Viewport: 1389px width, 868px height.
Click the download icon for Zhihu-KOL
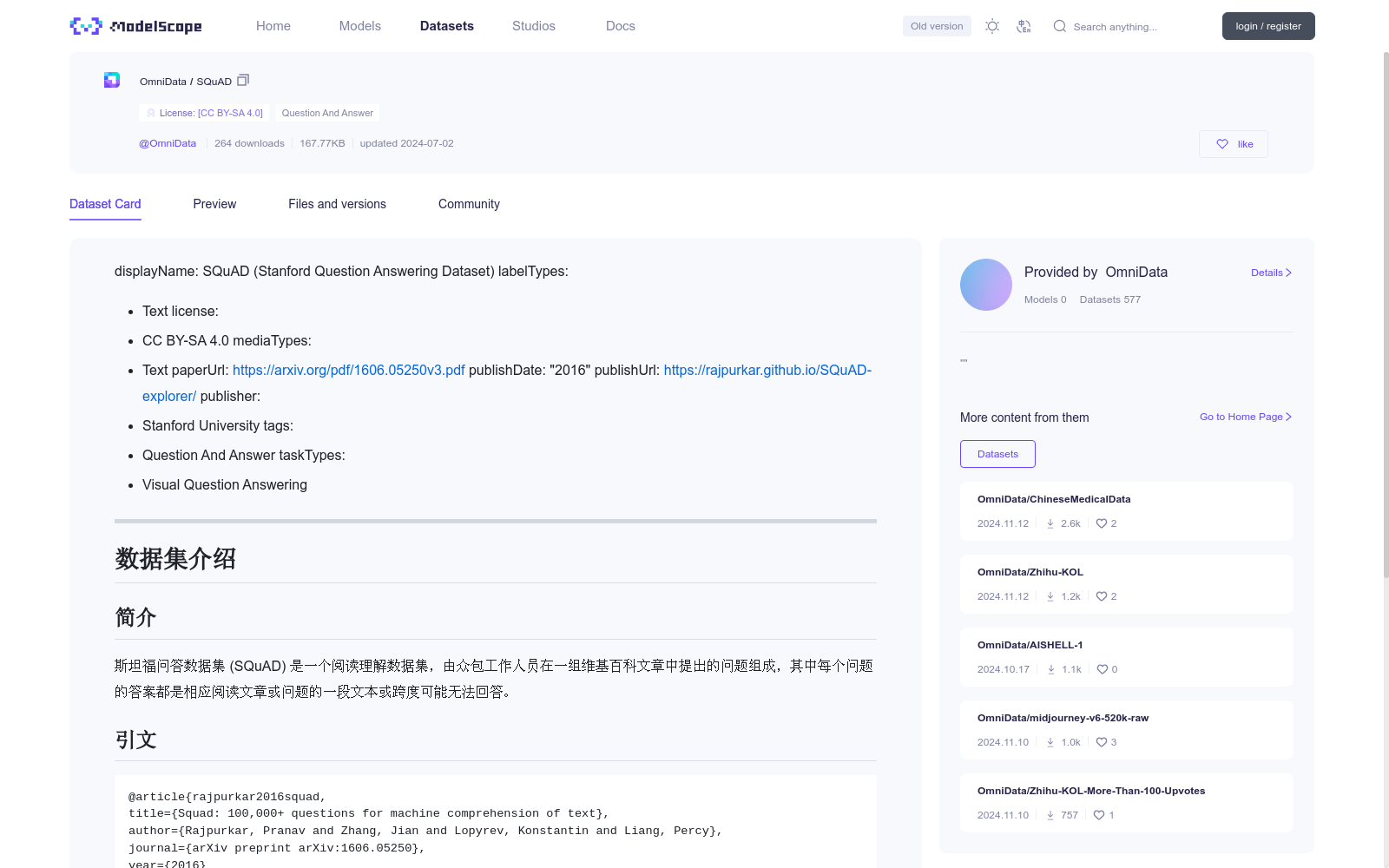[x=1050, y=596]
